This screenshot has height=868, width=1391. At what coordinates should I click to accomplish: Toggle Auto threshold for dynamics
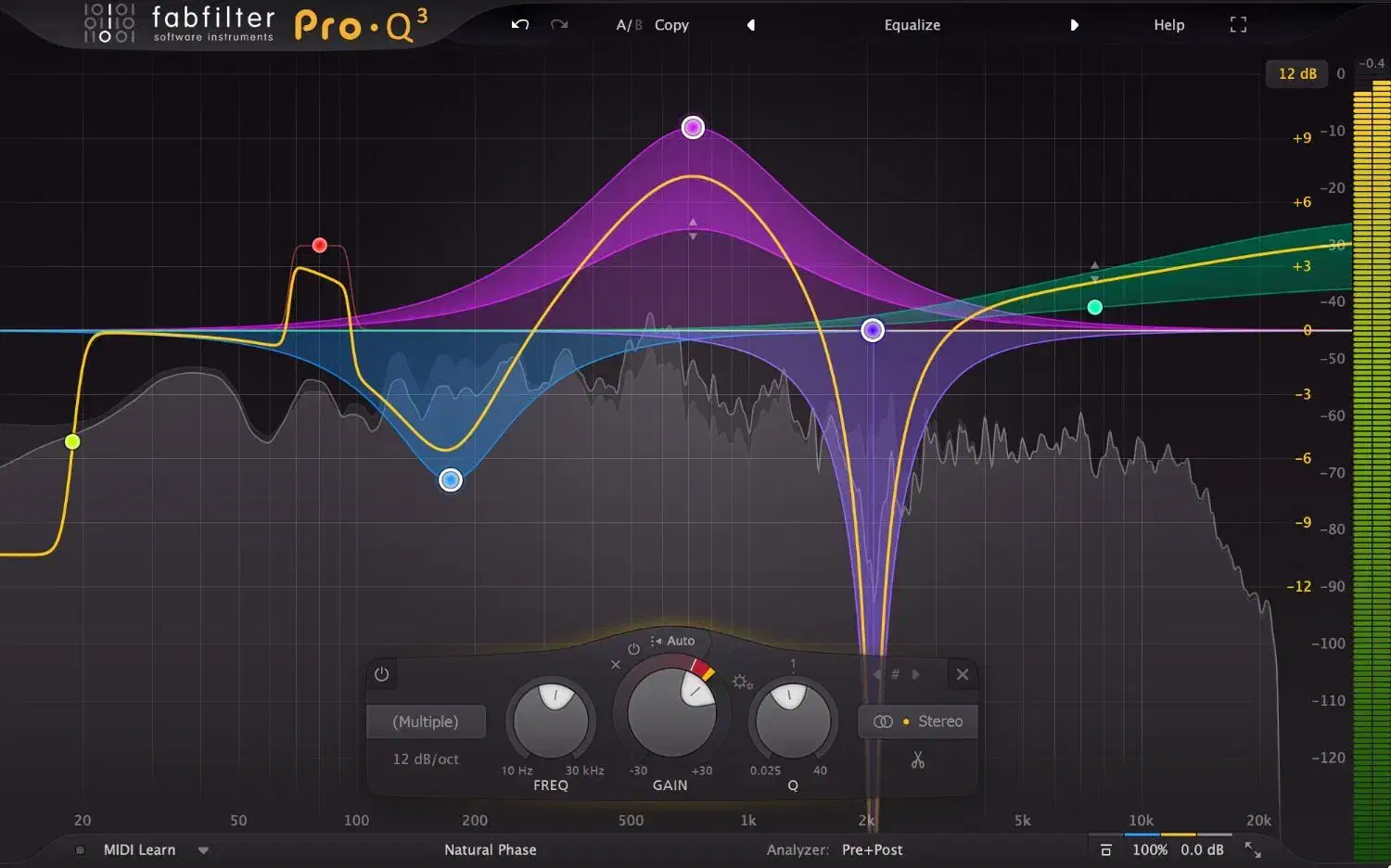[674, 641]
